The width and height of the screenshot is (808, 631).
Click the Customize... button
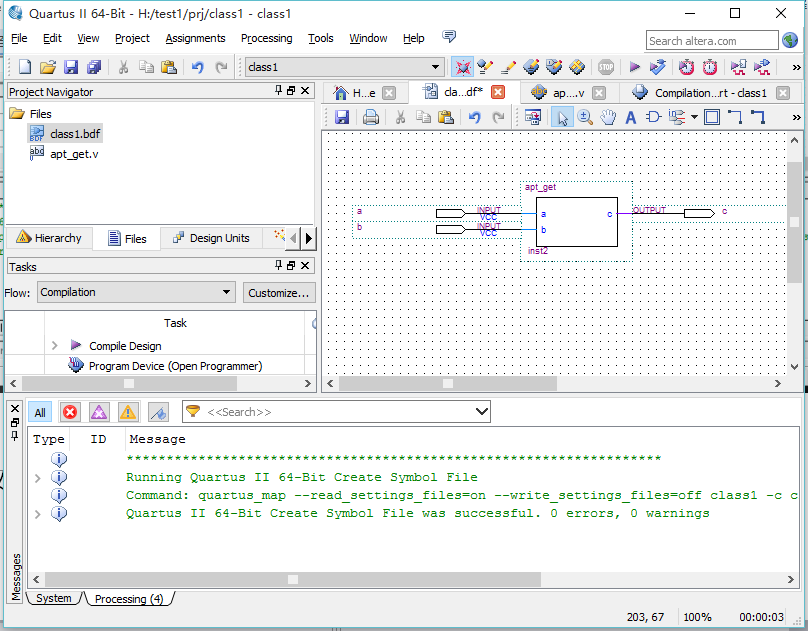(x=279, y=293)
